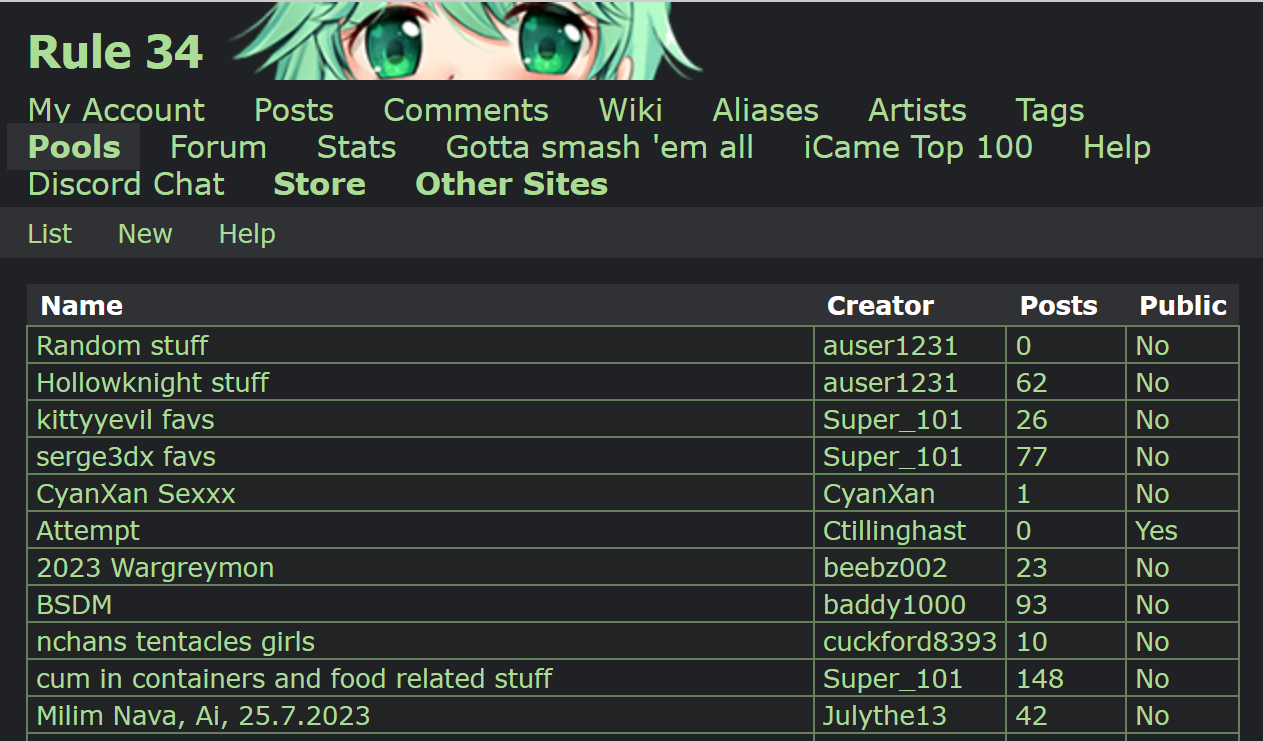
Task: Open the My Account page
Action: click(116, 110)
